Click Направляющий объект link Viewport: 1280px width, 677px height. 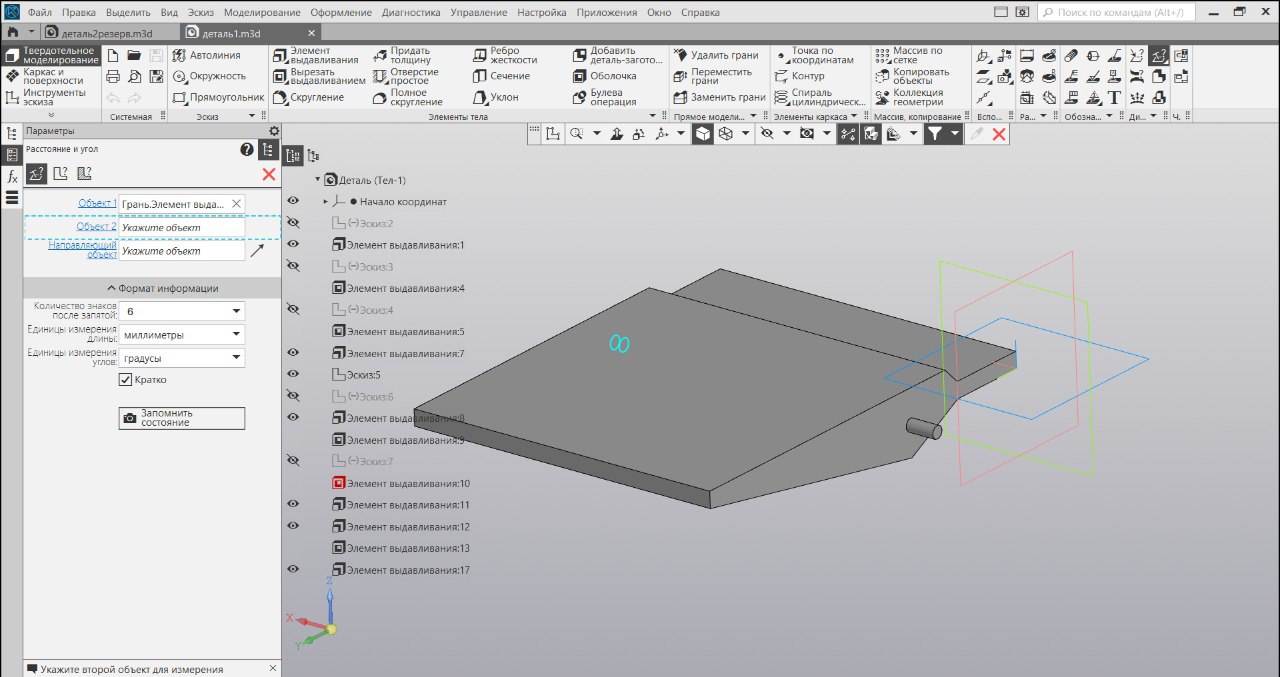(83, 249)
